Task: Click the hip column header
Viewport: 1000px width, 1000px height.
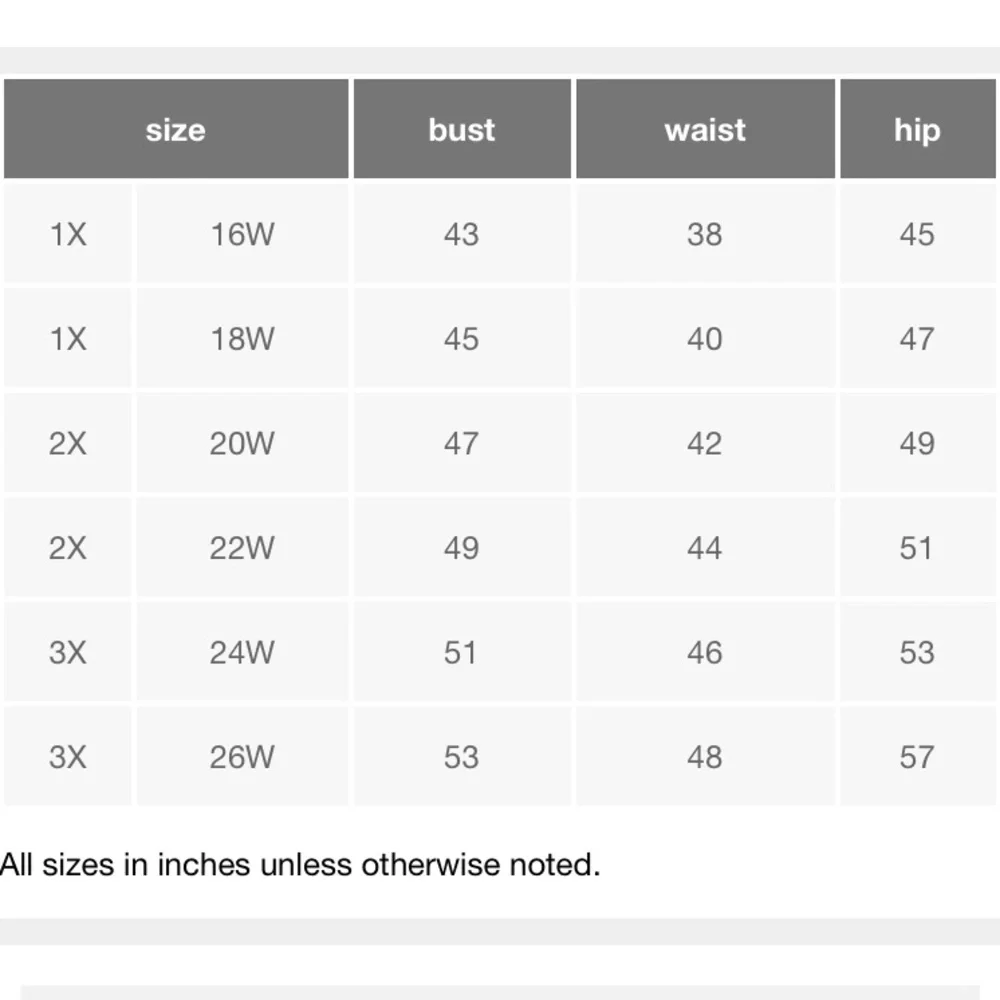Action: point(916,130)
